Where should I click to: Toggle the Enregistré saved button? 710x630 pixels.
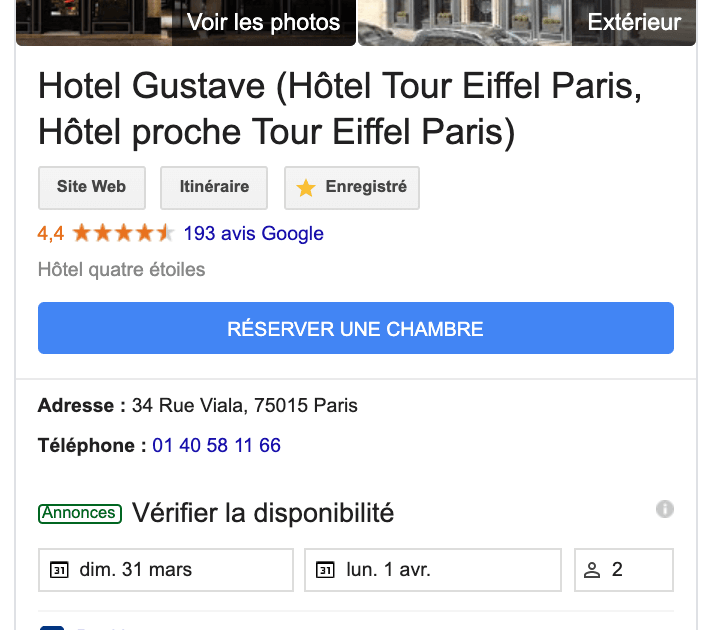point(352,187)
